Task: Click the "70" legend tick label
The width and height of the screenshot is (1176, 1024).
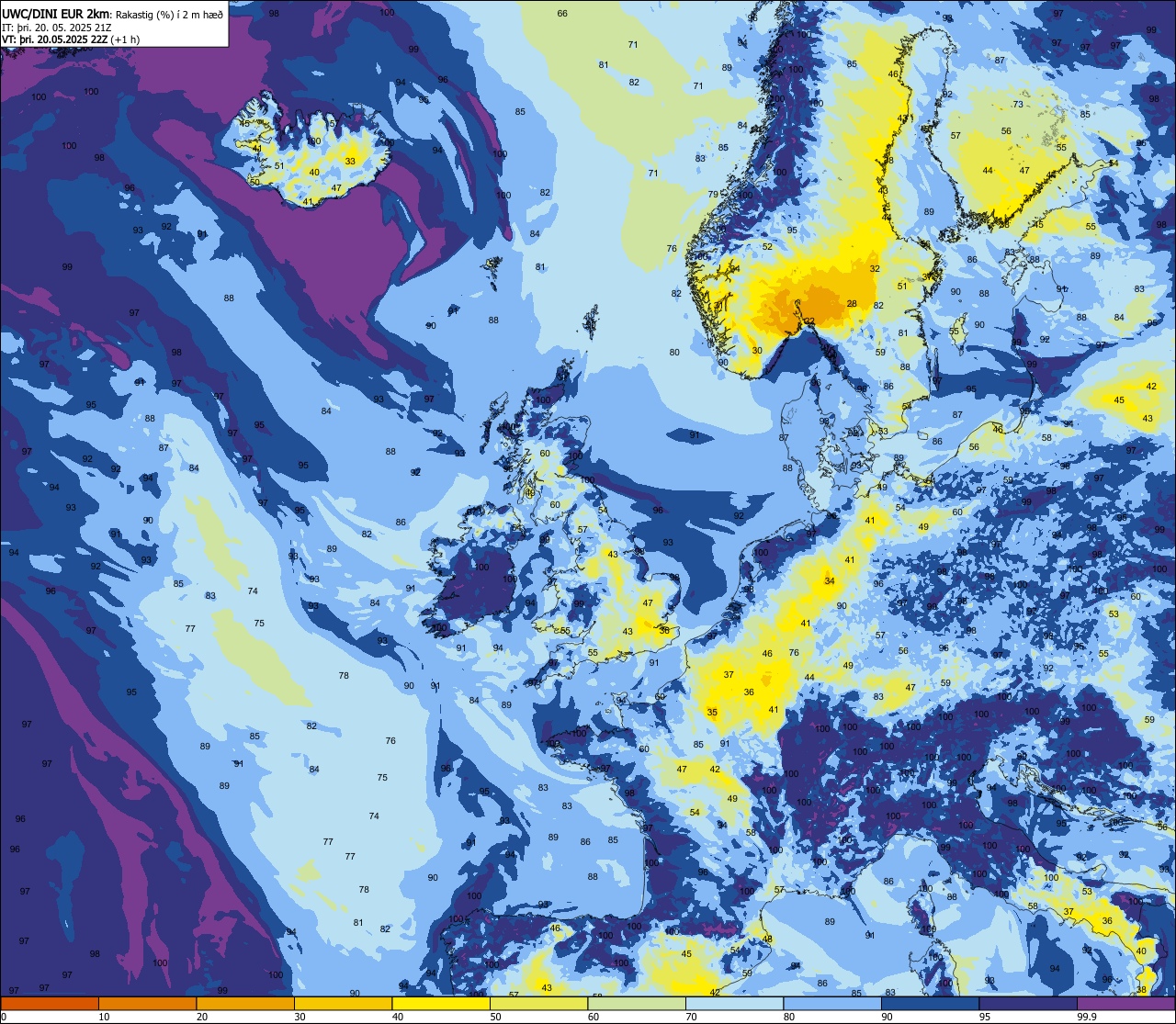Action: pyautogui.click(x=692, y=1017)
